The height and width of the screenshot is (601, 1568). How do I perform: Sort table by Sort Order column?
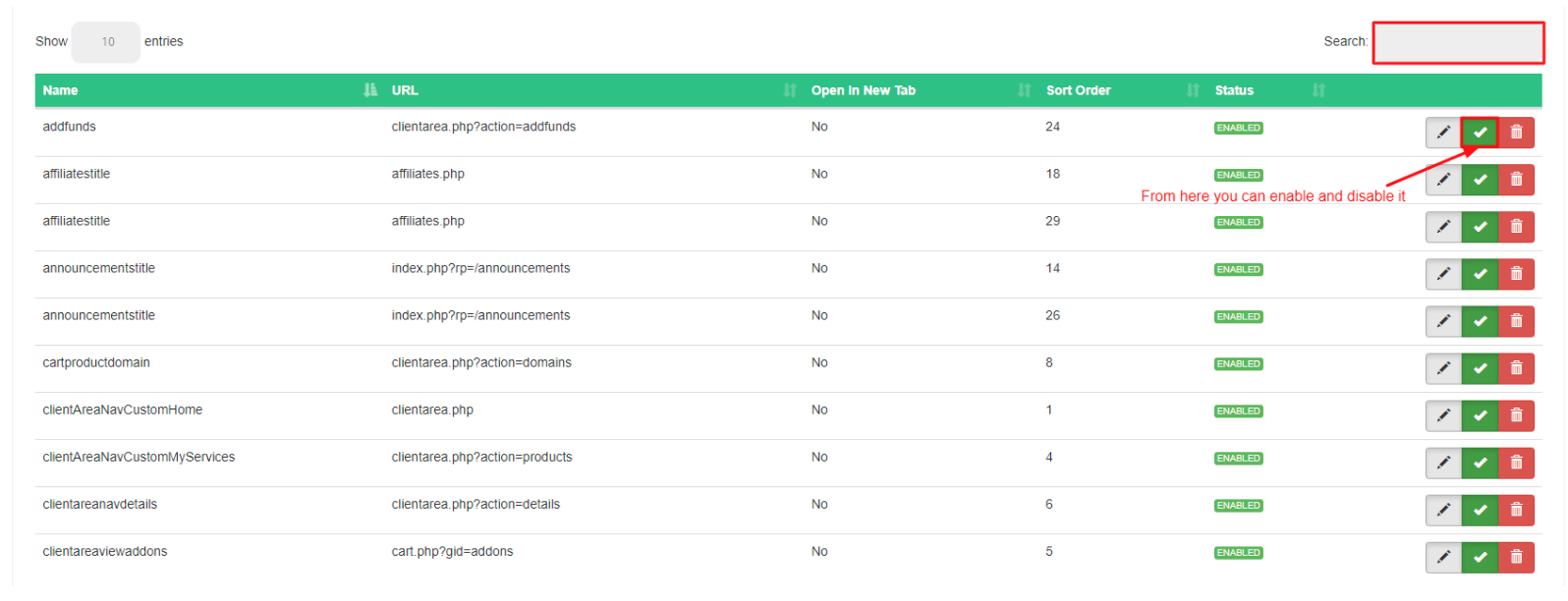pyautogui.click(x=1078, y=90)
